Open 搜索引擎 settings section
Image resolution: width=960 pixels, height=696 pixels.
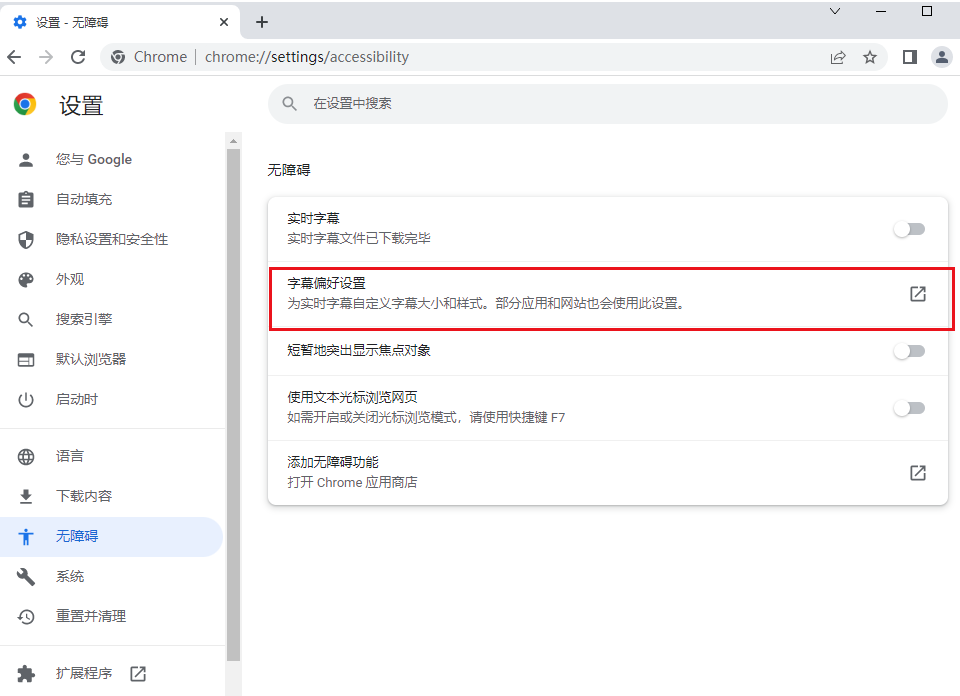(111, 320)
